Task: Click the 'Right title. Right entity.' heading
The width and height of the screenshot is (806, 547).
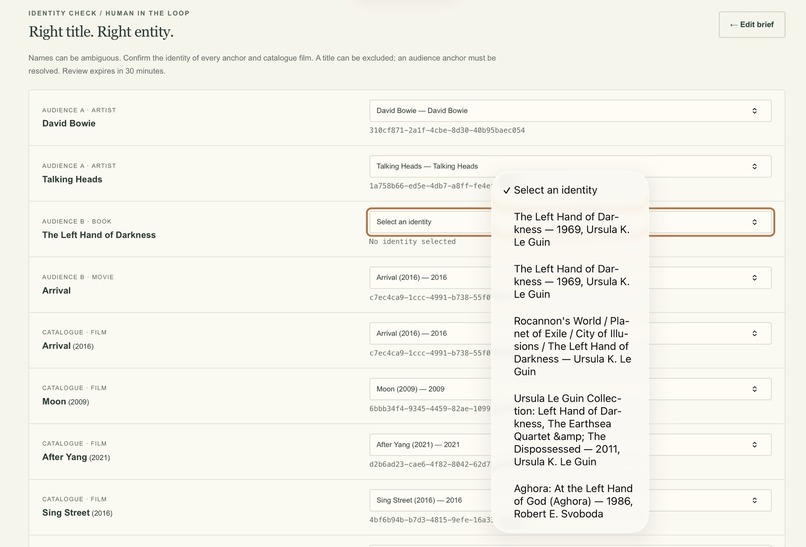Action: point(101,32)
